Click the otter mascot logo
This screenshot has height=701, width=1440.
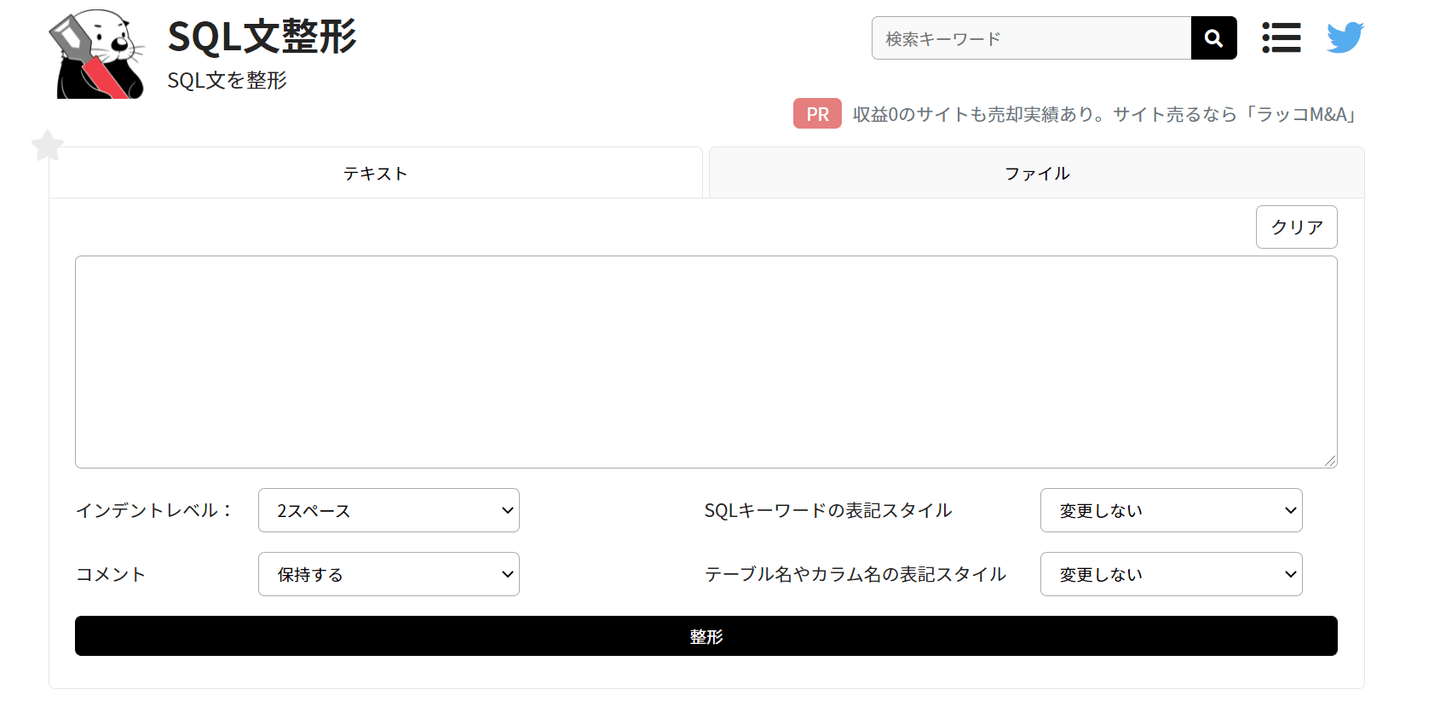click(95, 54)
